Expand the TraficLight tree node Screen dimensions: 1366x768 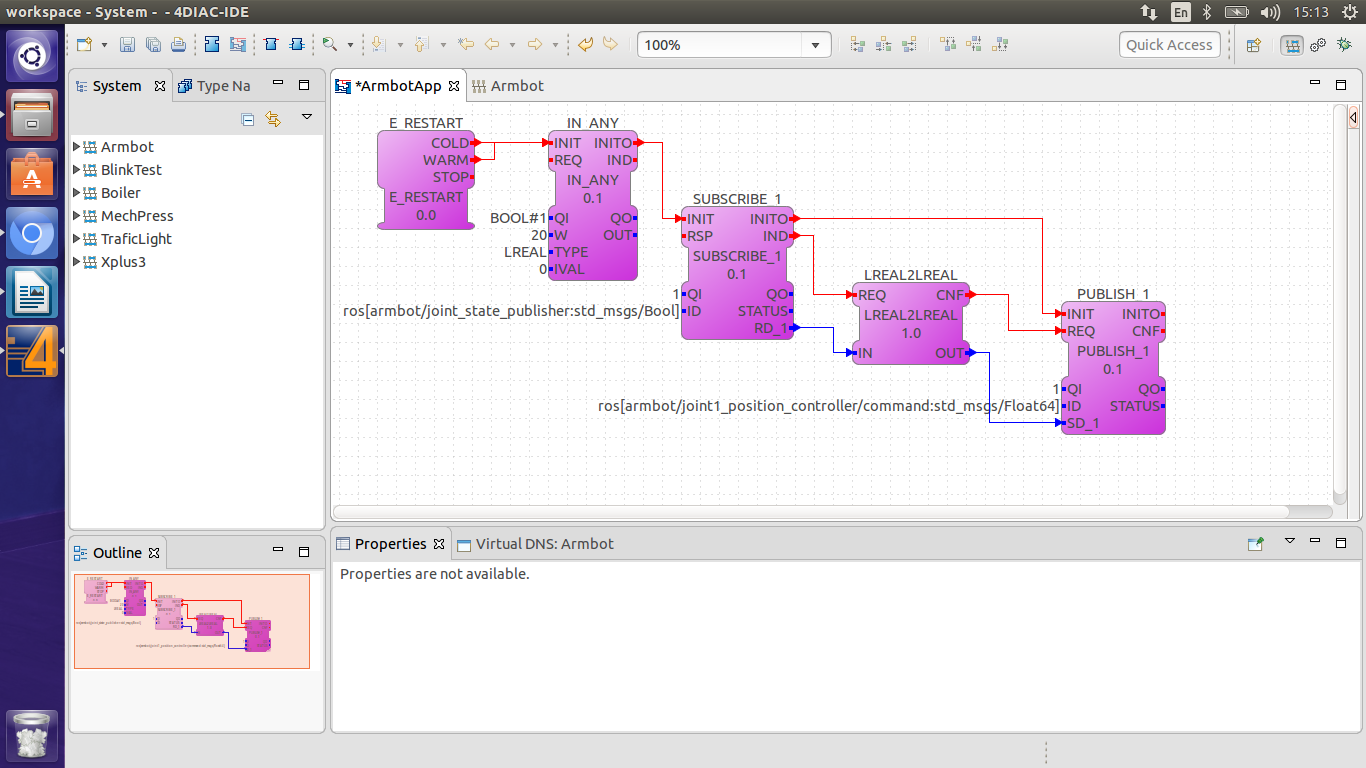77,239
